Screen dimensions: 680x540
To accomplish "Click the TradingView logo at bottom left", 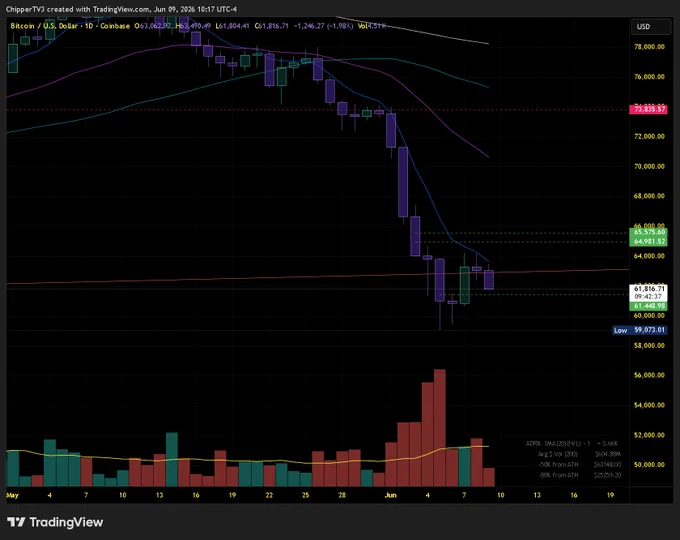I will [x=55, y=522].
